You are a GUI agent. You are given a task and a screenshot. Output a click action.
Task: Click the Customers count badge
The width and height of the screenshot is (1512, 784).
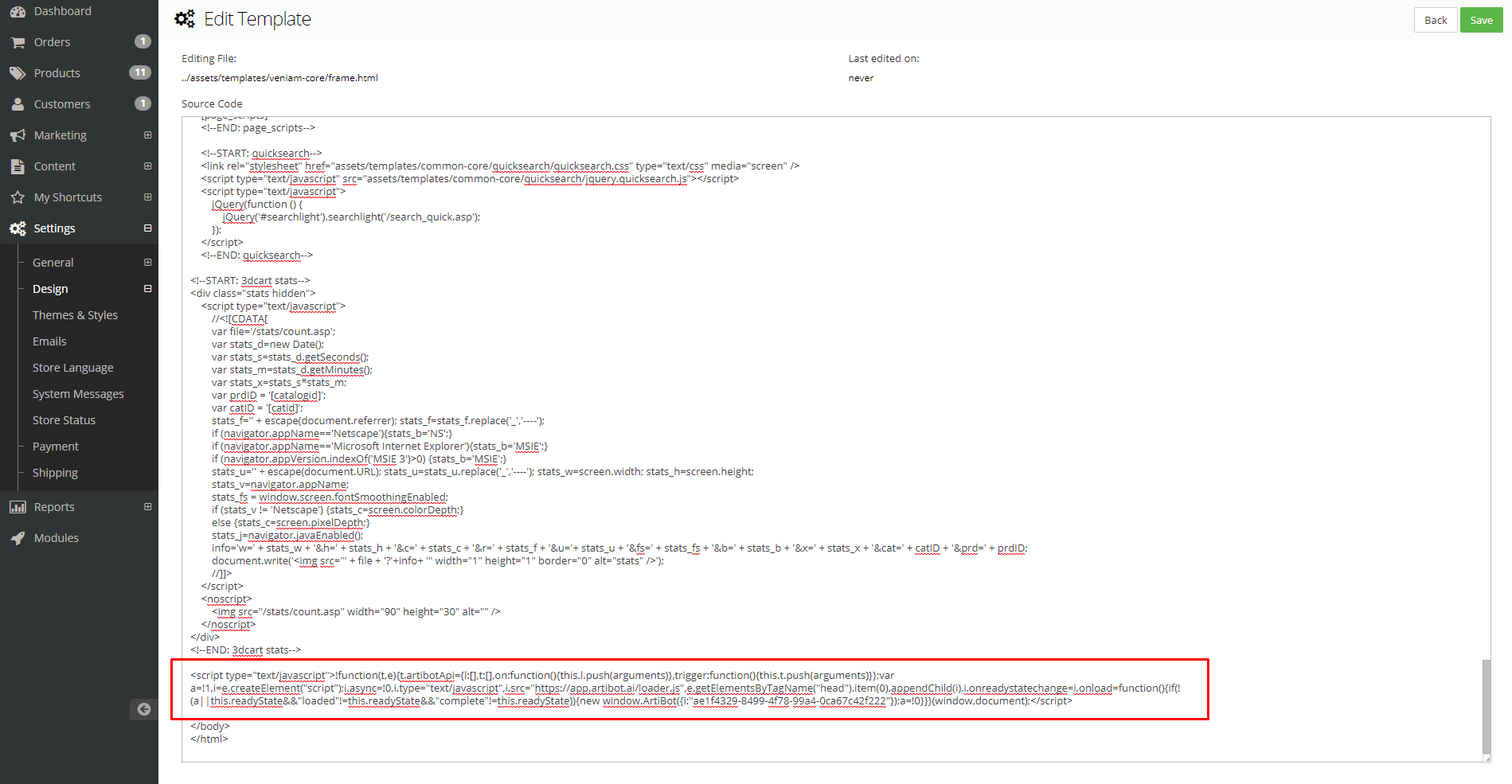pyautogui.click(x=143, y=103)
